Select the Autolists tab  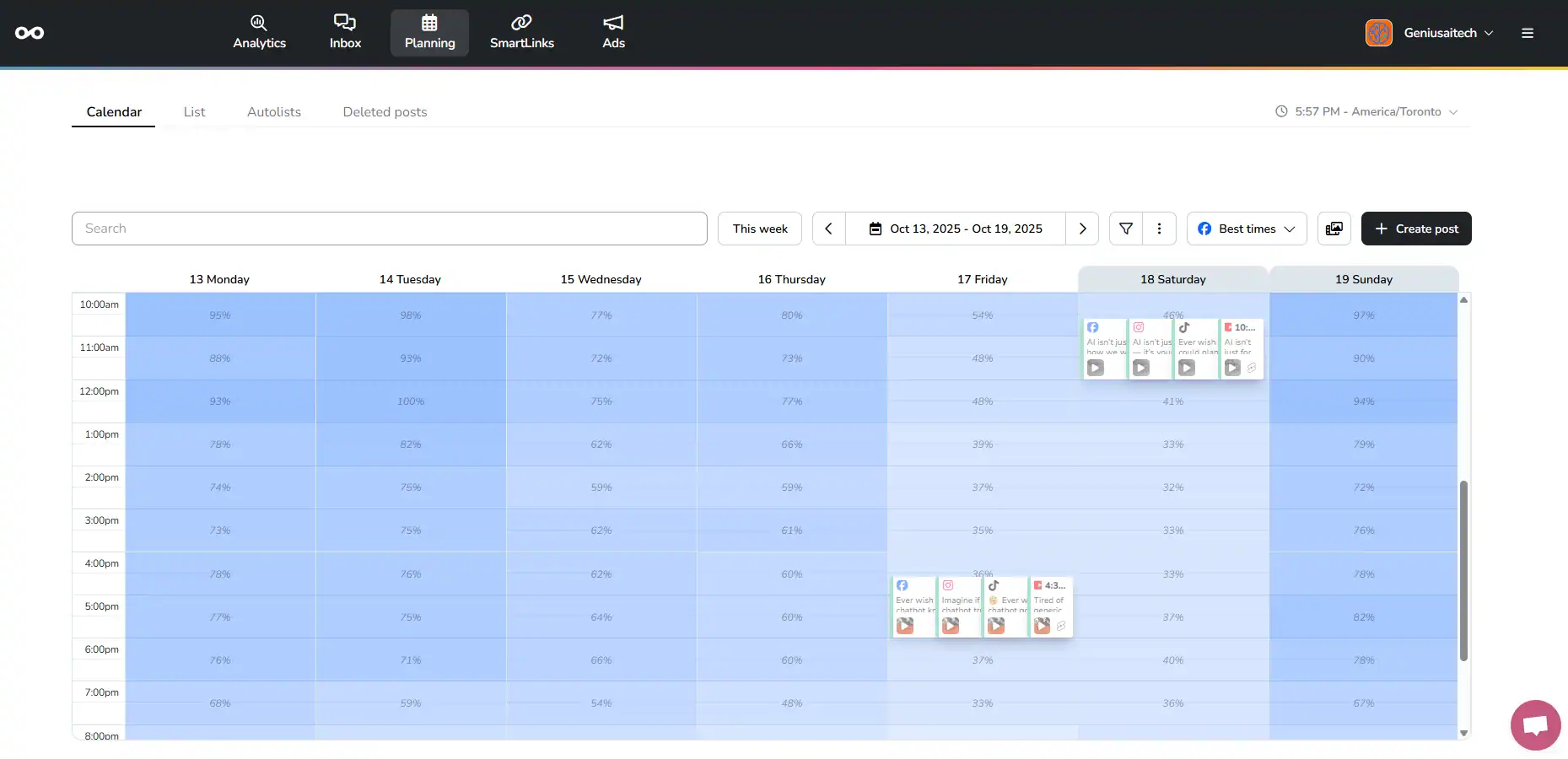coord(273,111)
